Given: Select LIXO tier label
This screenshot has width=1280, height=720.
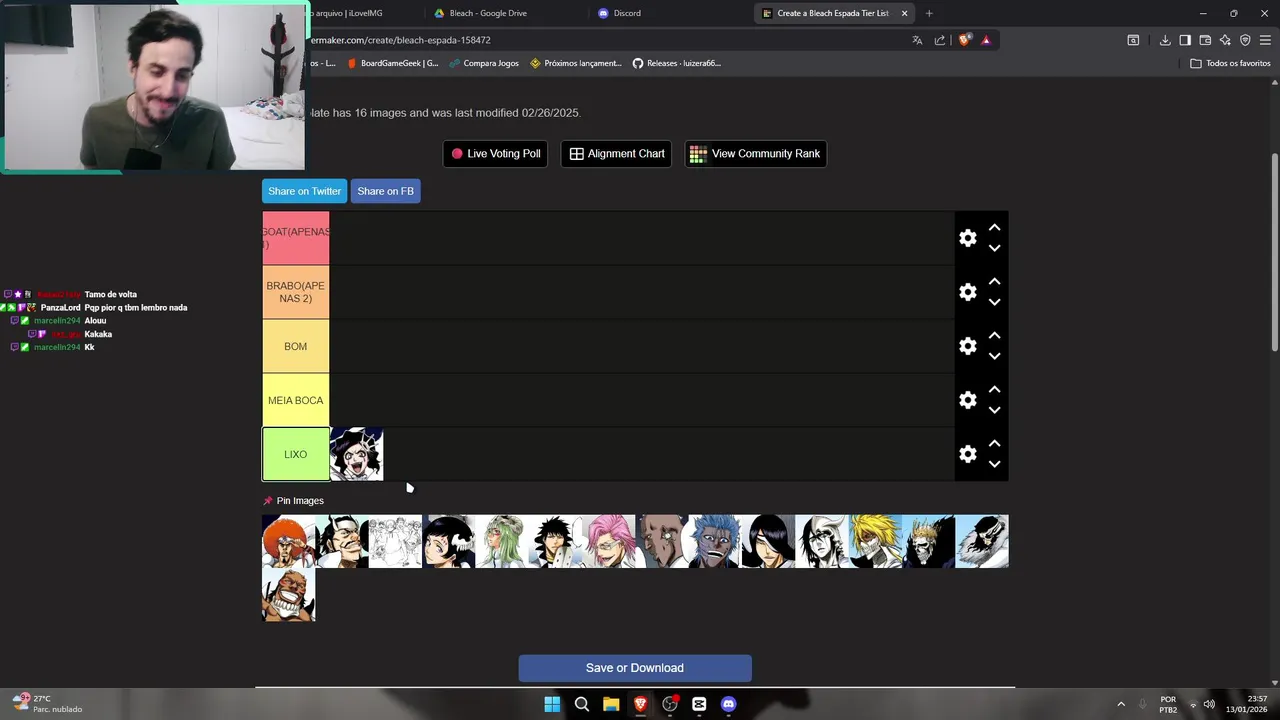Looking at the screenshot, I should (x=296, y=454).
